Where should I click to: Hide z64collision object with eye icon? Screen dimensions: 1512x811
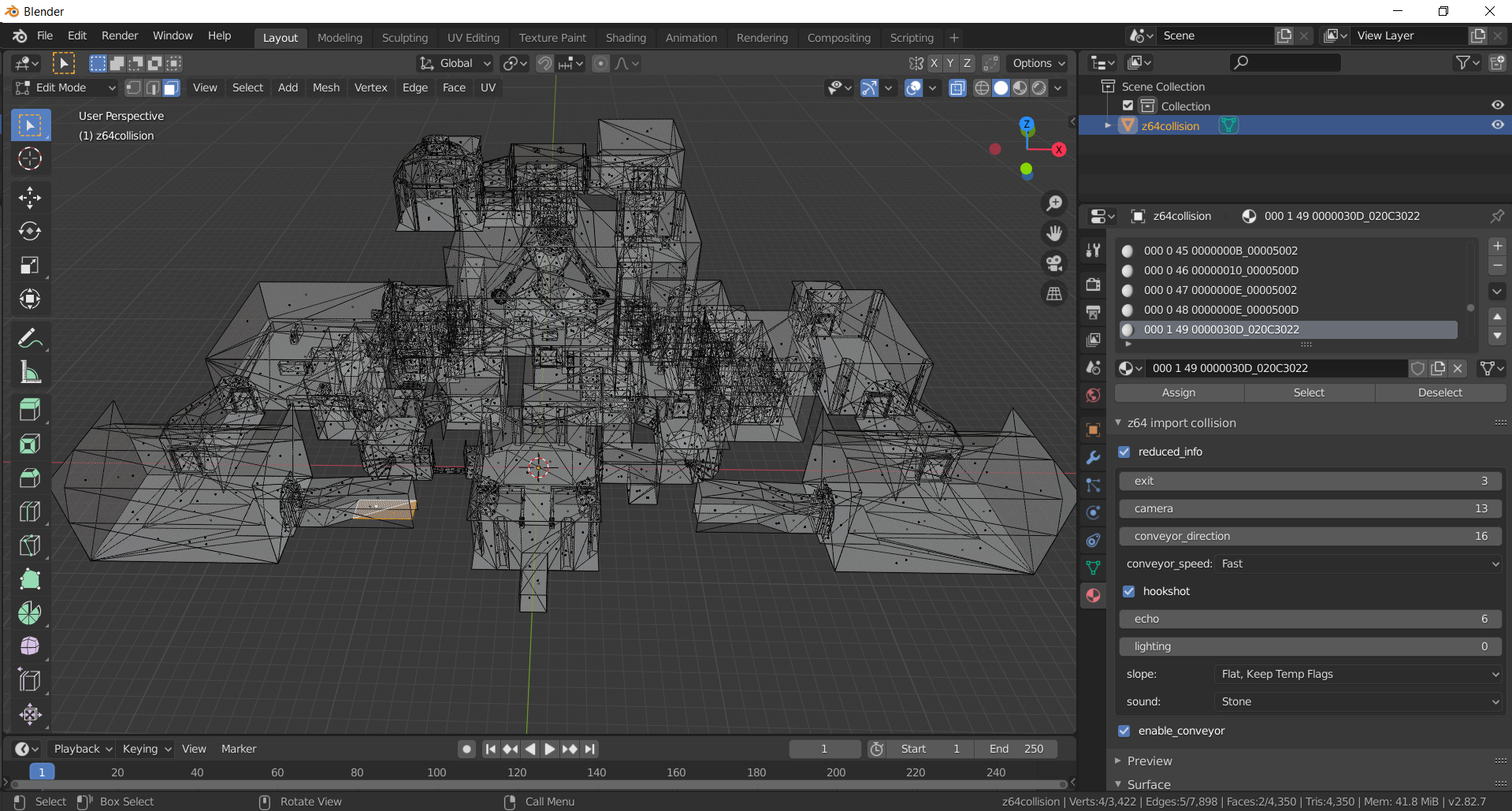click(x=1497, y=125)
